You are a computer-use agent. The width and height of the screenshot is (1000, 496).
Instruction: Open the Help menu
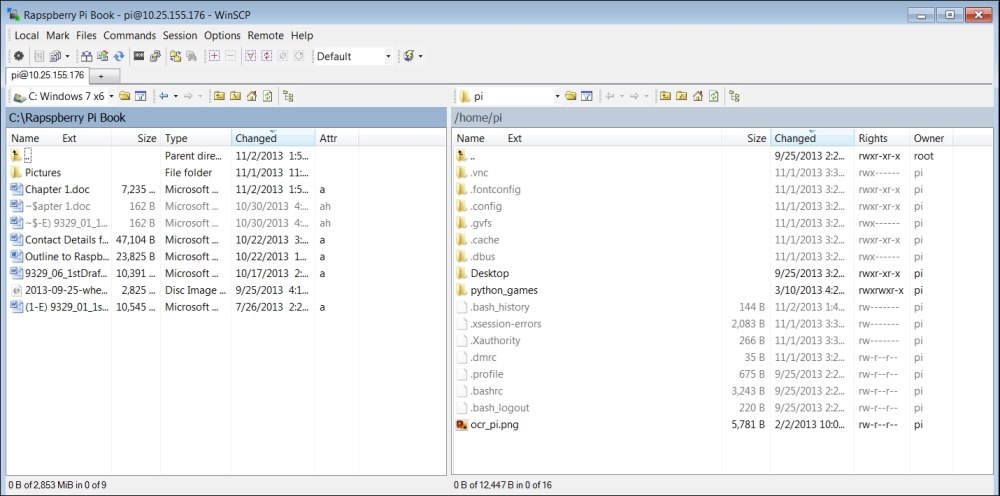pos(302,36)
